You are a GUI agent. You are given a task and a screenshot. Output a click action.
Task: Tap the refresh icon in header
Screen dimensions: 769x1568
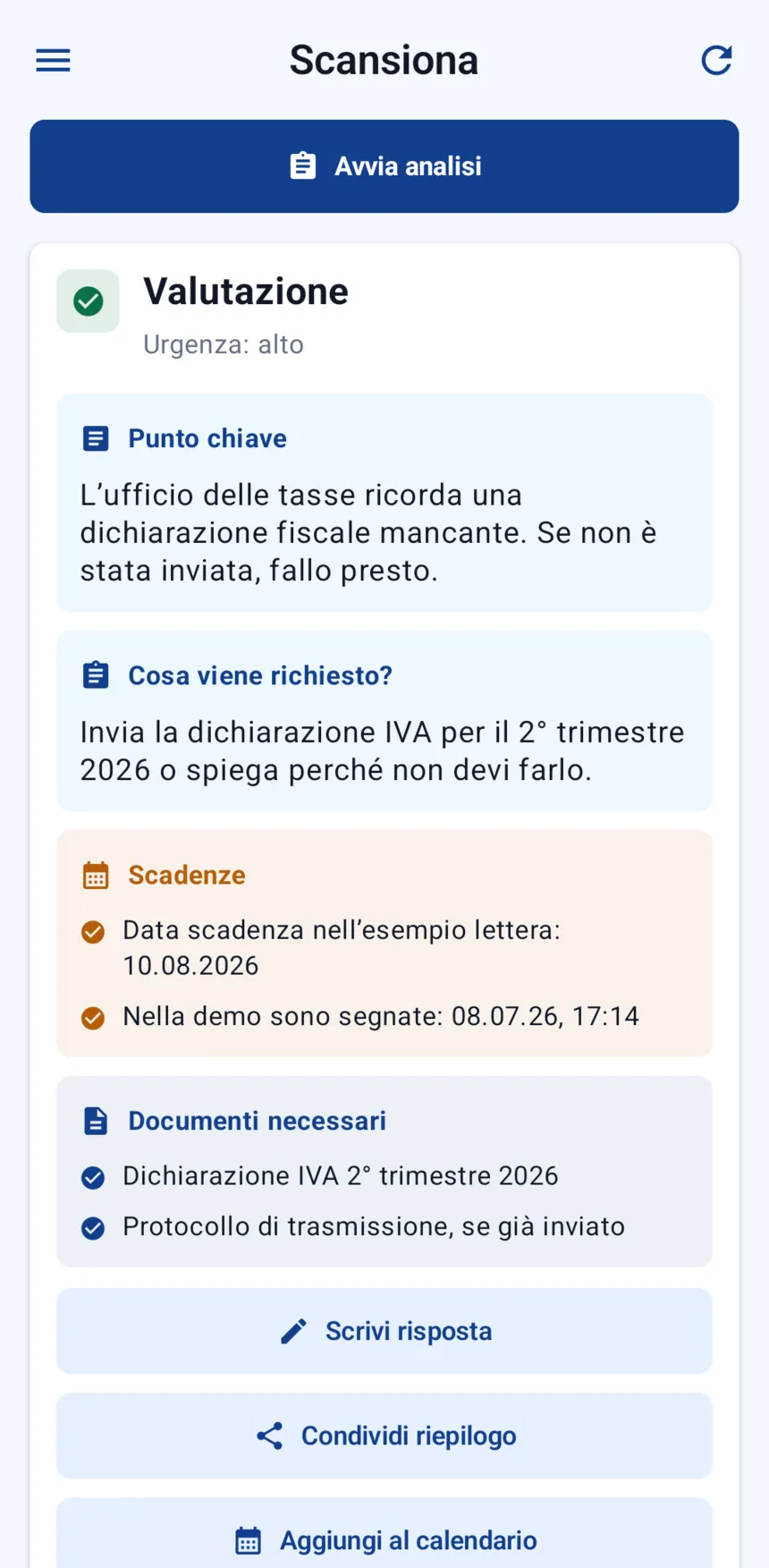point(716,61)
